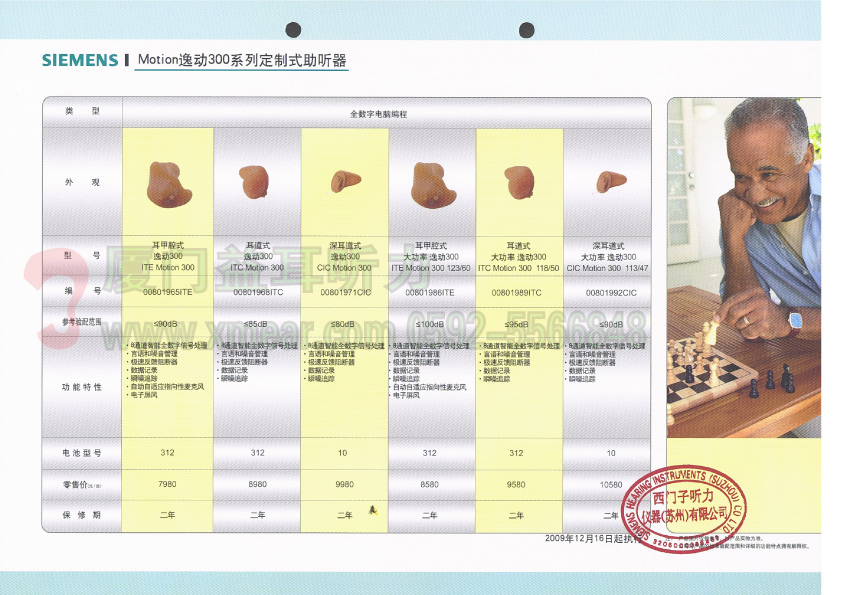Click the hearing aid image above 00801965ITE
Viewport: 842px width, 595px height.
pyautogui.click(x=169, y=184)
